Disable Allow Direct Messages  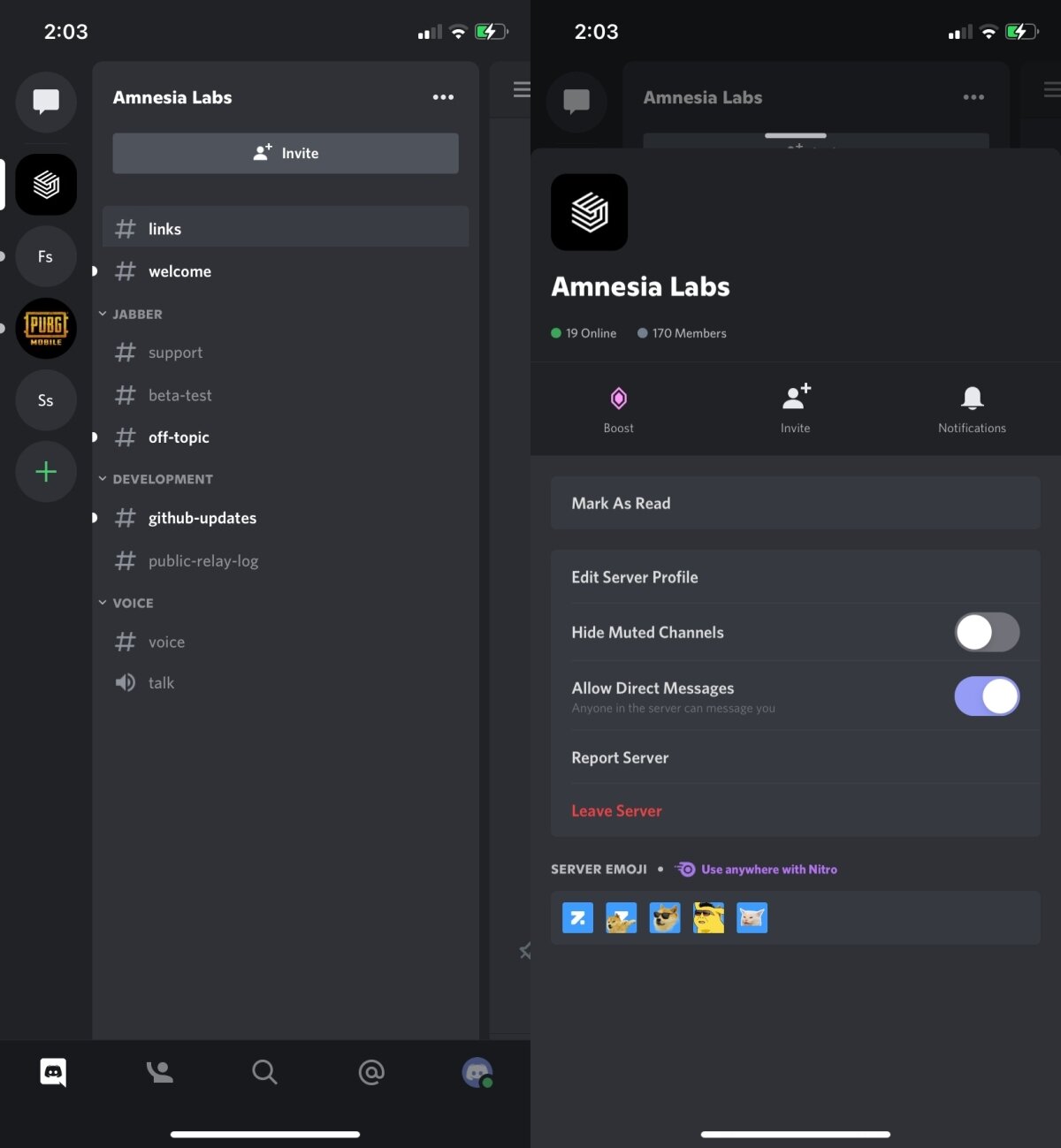click(x=987, y=696)
